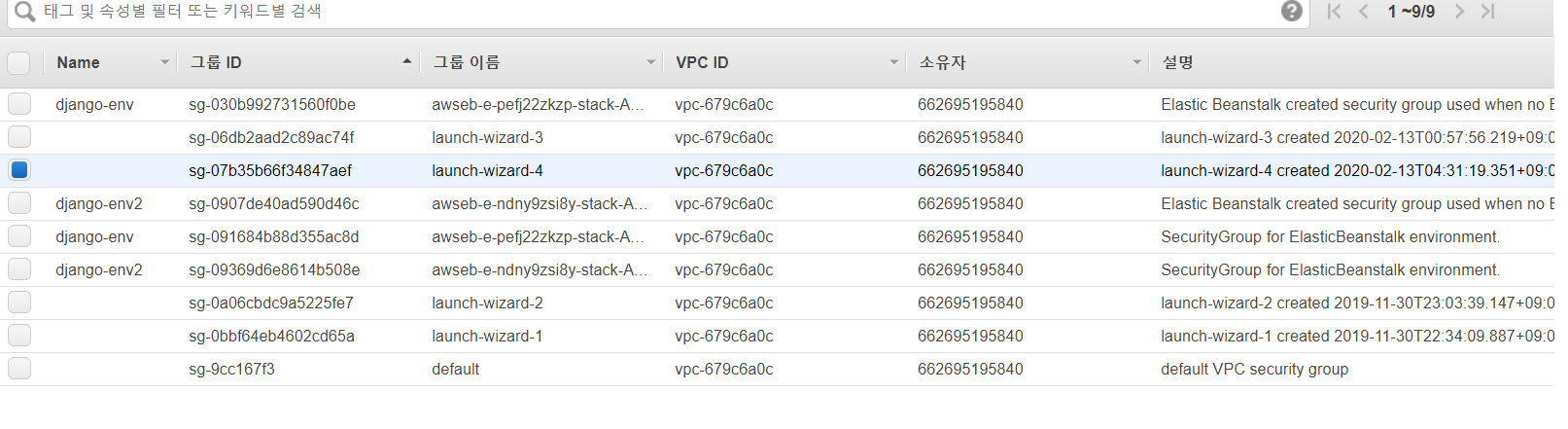Viewport: 1568px width, 429px height.
Task: Check the sg-09369d6e8614b508e row checkbox
Action: pos(19,269)
